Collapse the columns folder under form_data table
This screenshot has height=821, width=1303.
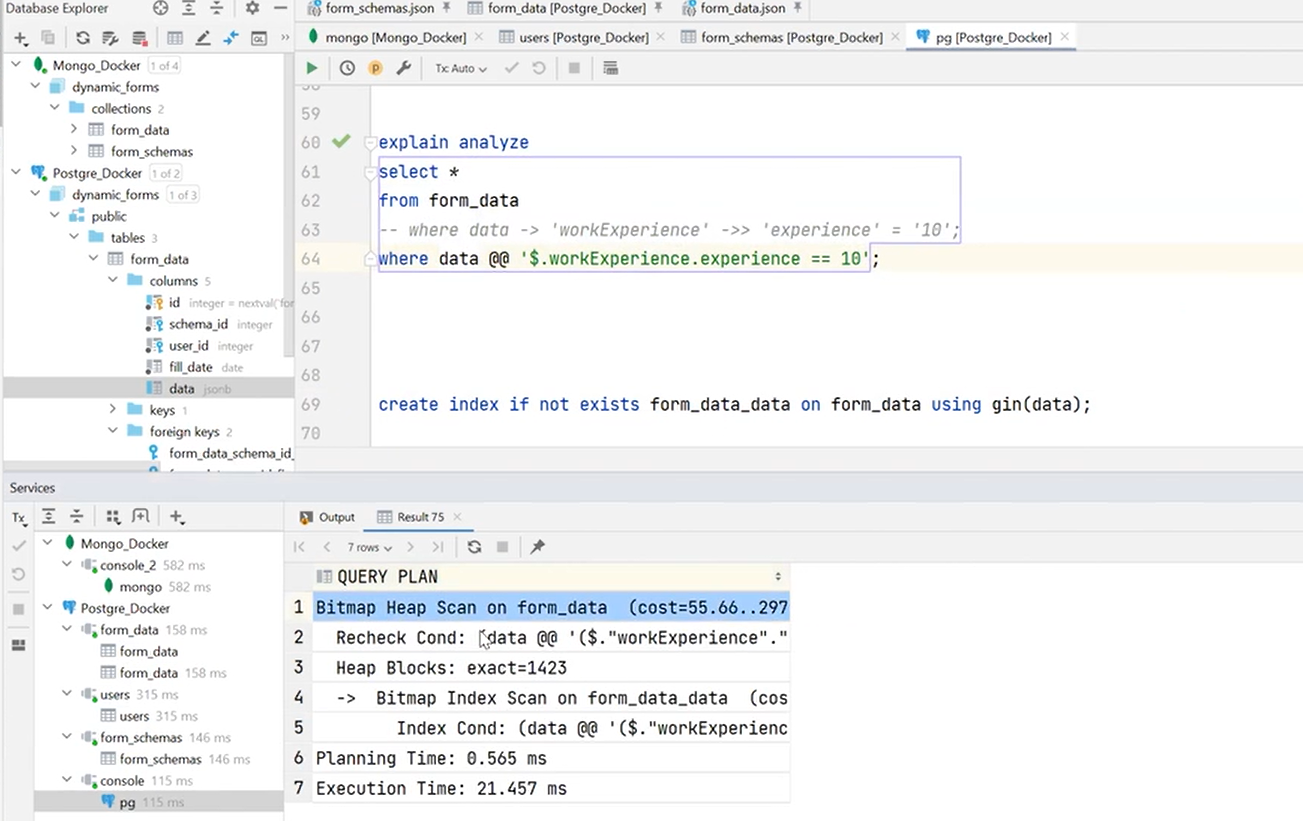point(113,281)
